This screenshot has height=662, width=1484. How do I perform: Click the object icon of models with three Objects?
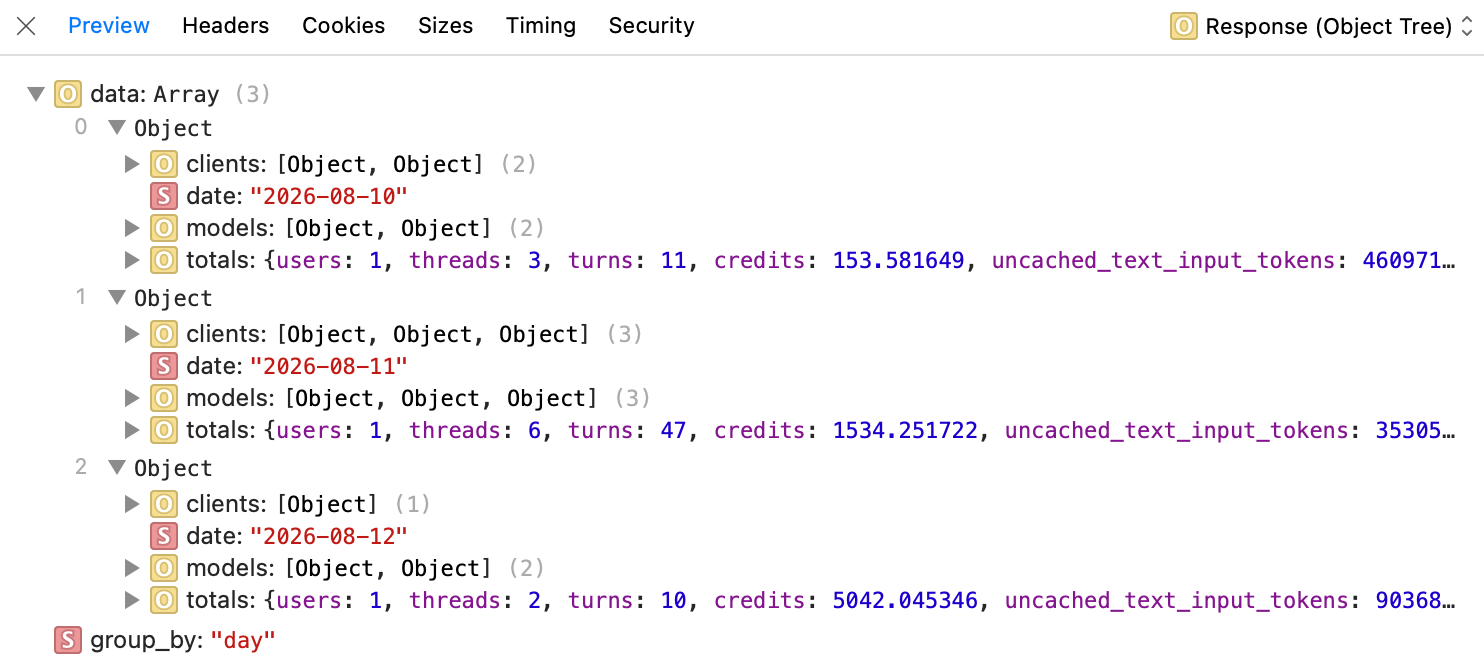(164, 398)
